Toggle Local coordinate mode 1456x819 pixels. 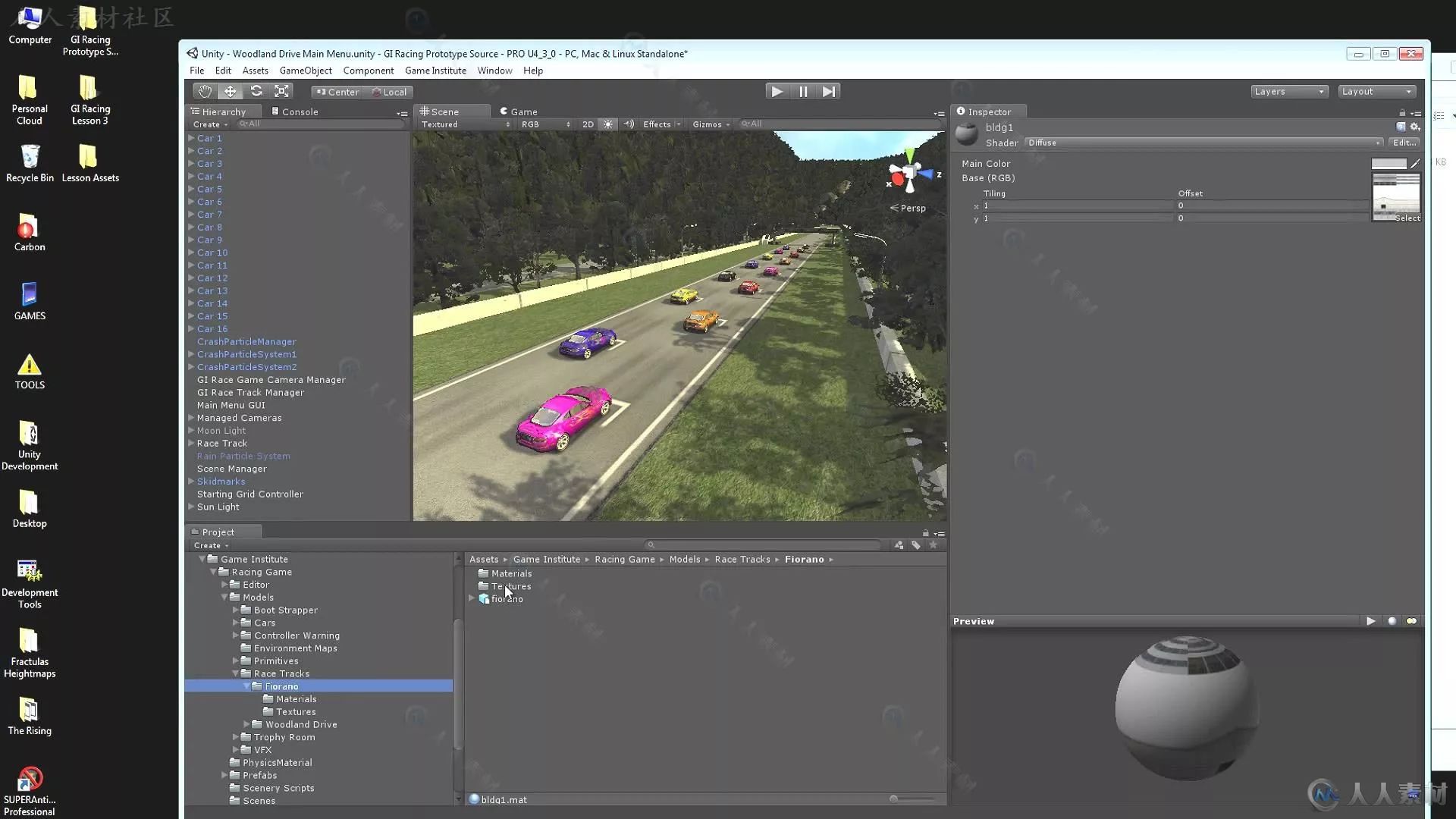coord(389,92)
